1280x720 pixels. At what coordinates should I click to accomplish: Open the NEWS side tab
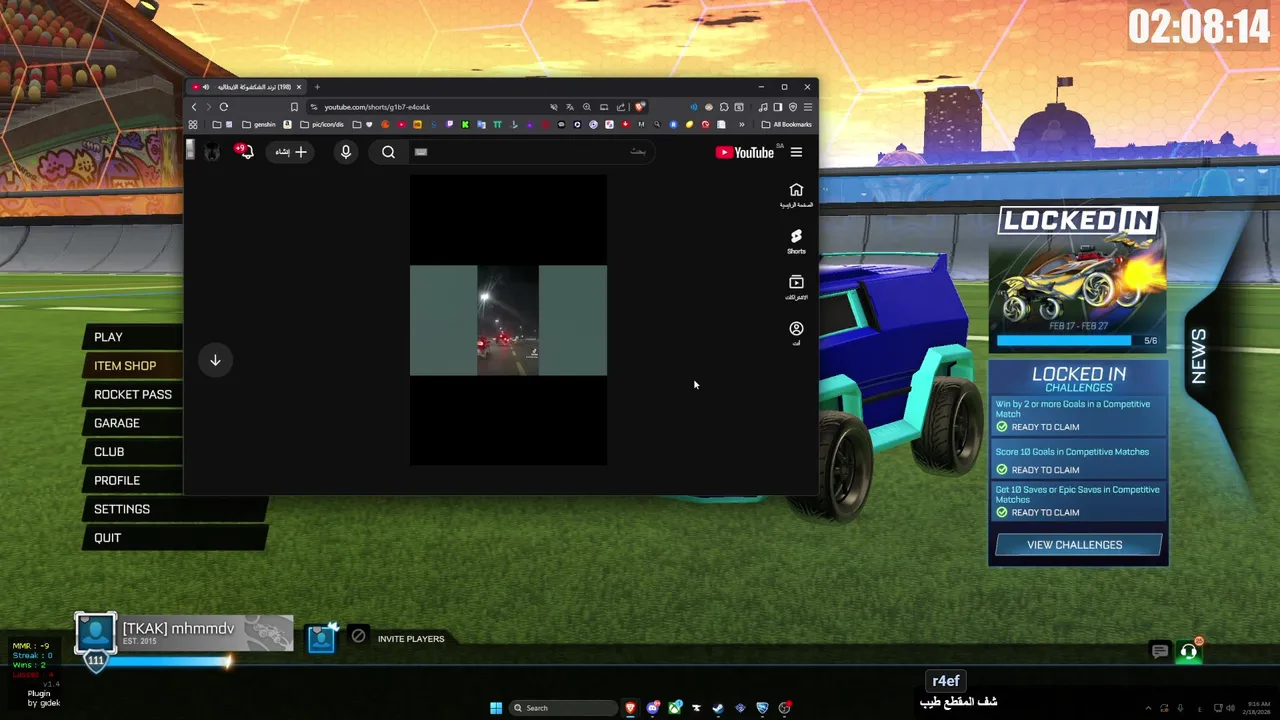coord(1199,356)
